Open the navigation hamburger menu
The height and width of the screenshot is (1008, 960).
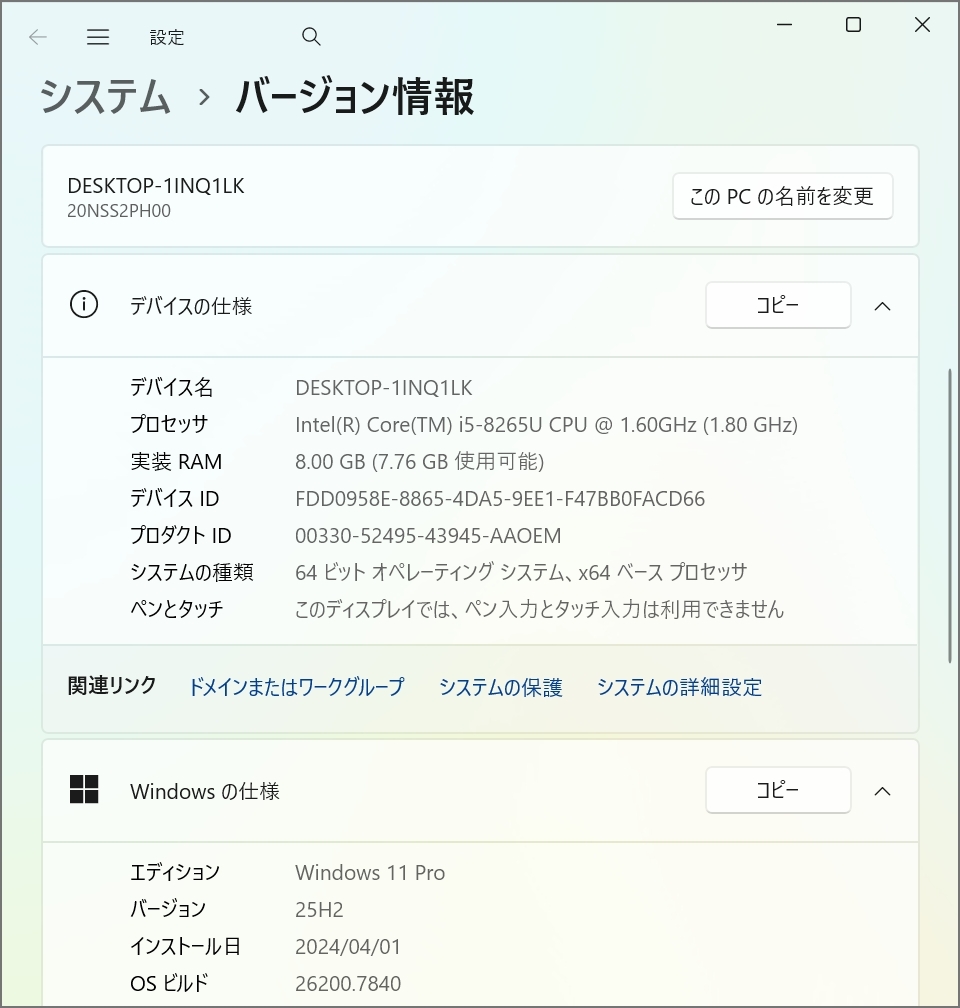pos(98,37)
